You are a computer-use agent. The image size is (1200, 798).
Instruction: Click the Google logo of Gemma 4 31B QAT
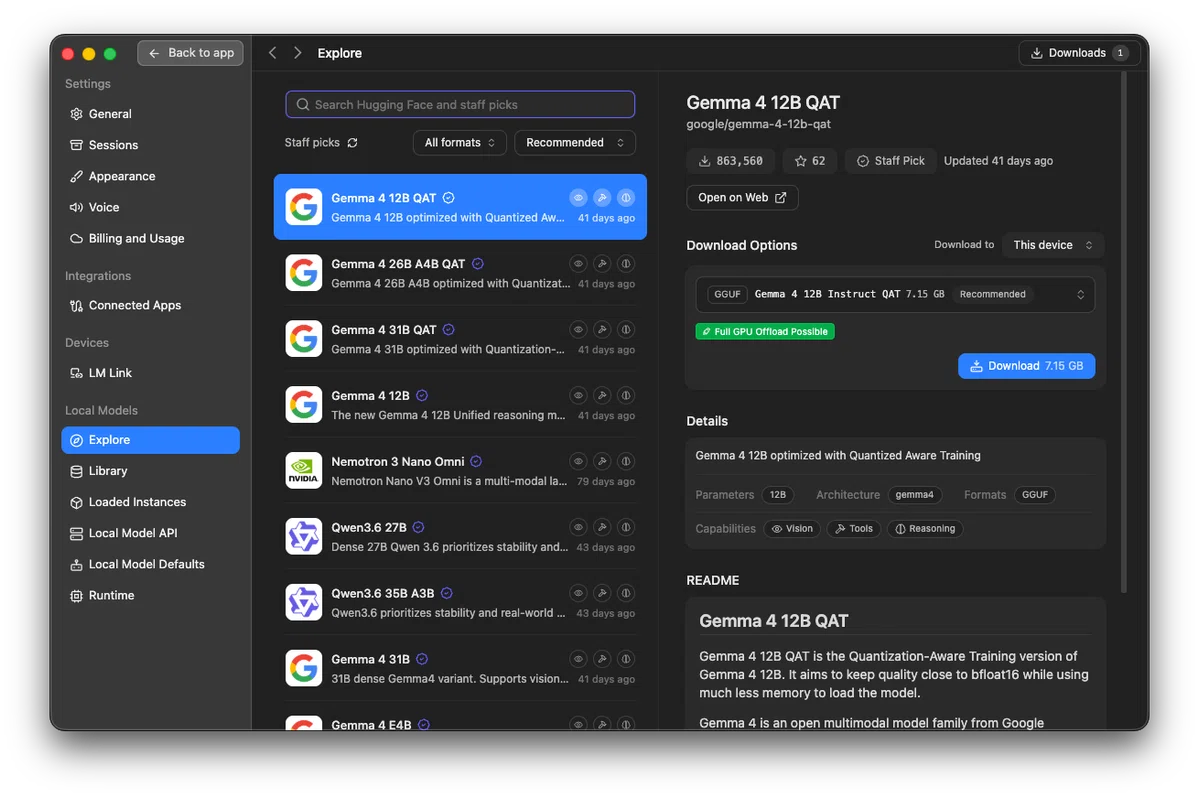tap(304, 339)
